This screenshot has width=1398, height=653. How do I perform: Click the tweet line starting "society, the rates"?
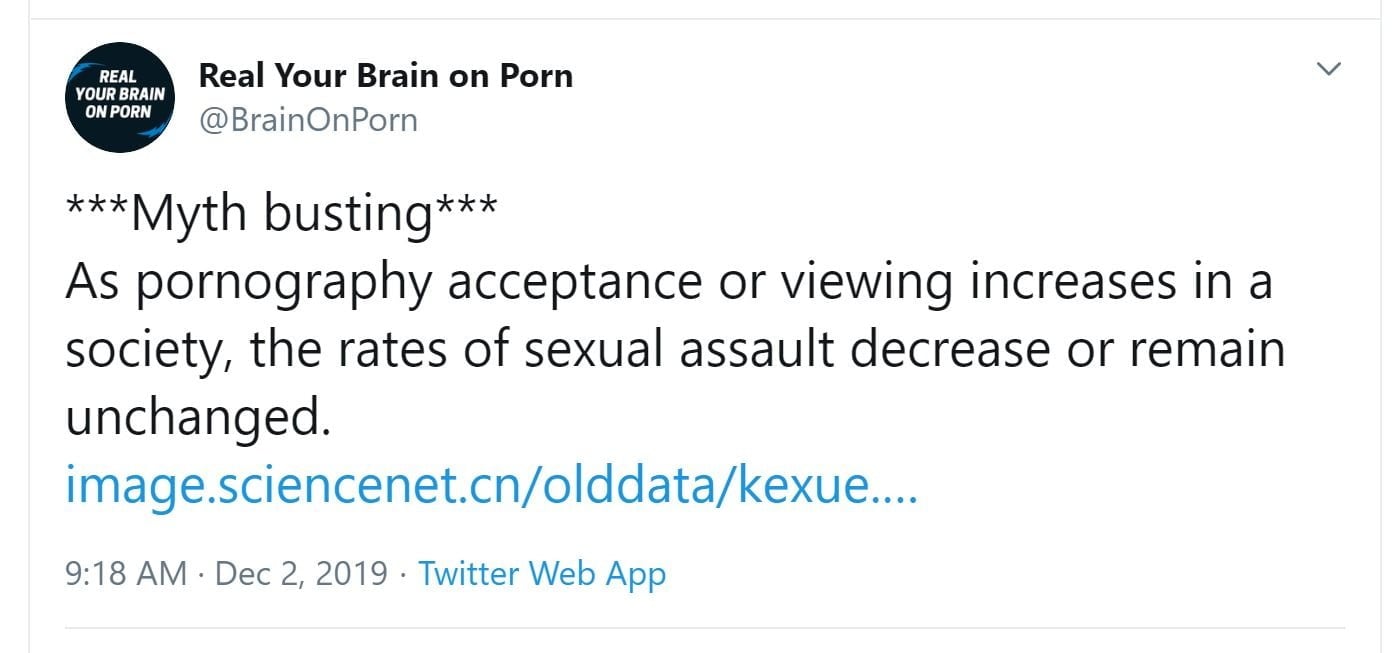(675, 349)
